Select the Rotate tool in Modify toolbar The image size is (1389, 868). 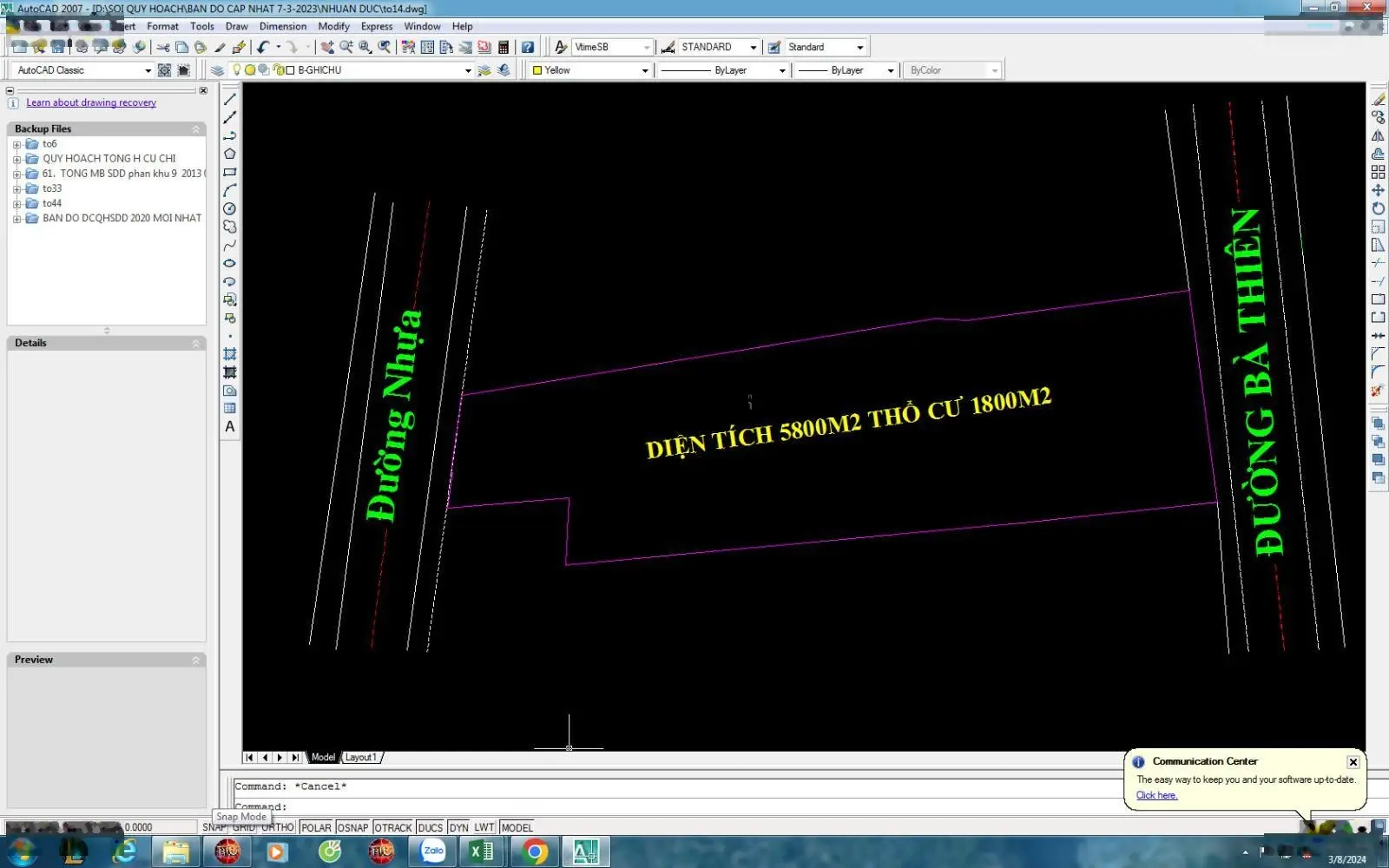tap(1378, 208)
